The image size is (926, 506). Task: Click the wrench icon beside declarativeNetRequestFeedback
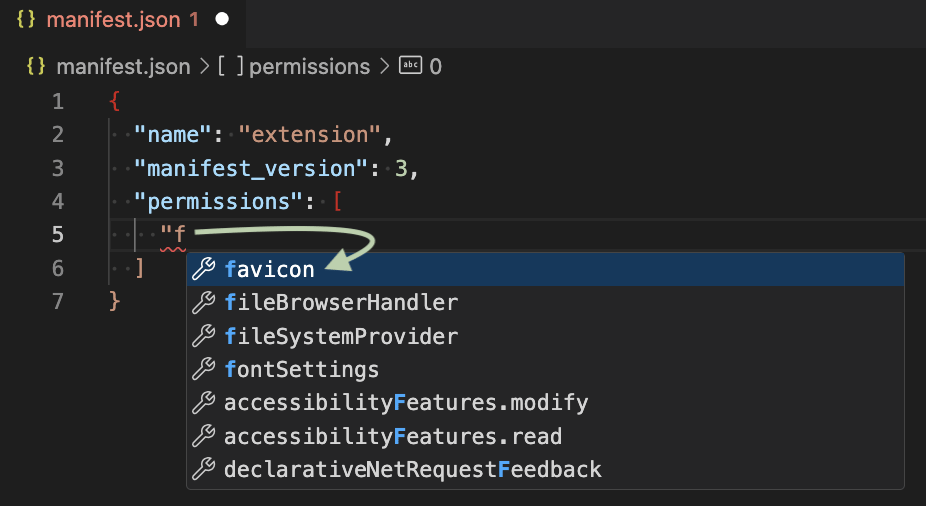[x=204, y=469]
